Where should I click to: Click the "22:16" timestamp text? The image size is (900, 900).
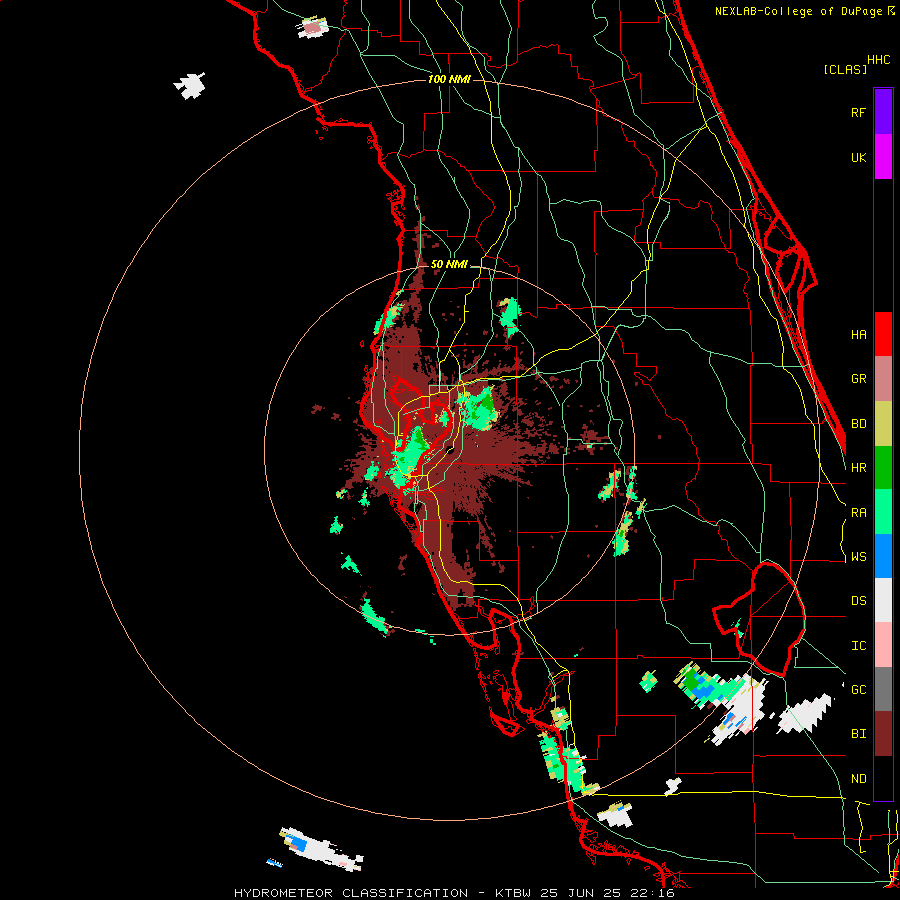(x=652, y=893)
